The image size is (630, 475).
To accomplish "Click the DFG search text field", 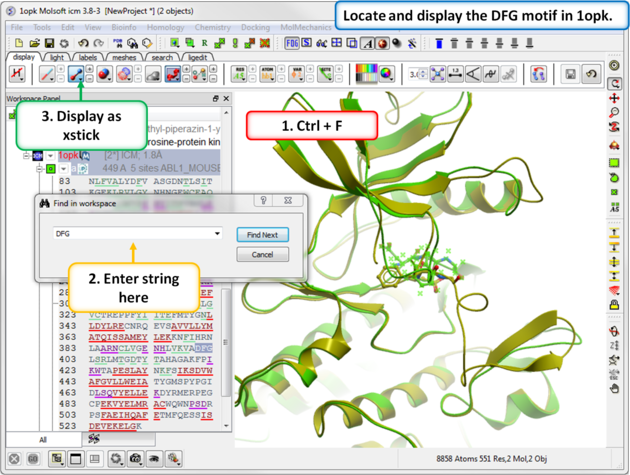I will click(130, 234).
